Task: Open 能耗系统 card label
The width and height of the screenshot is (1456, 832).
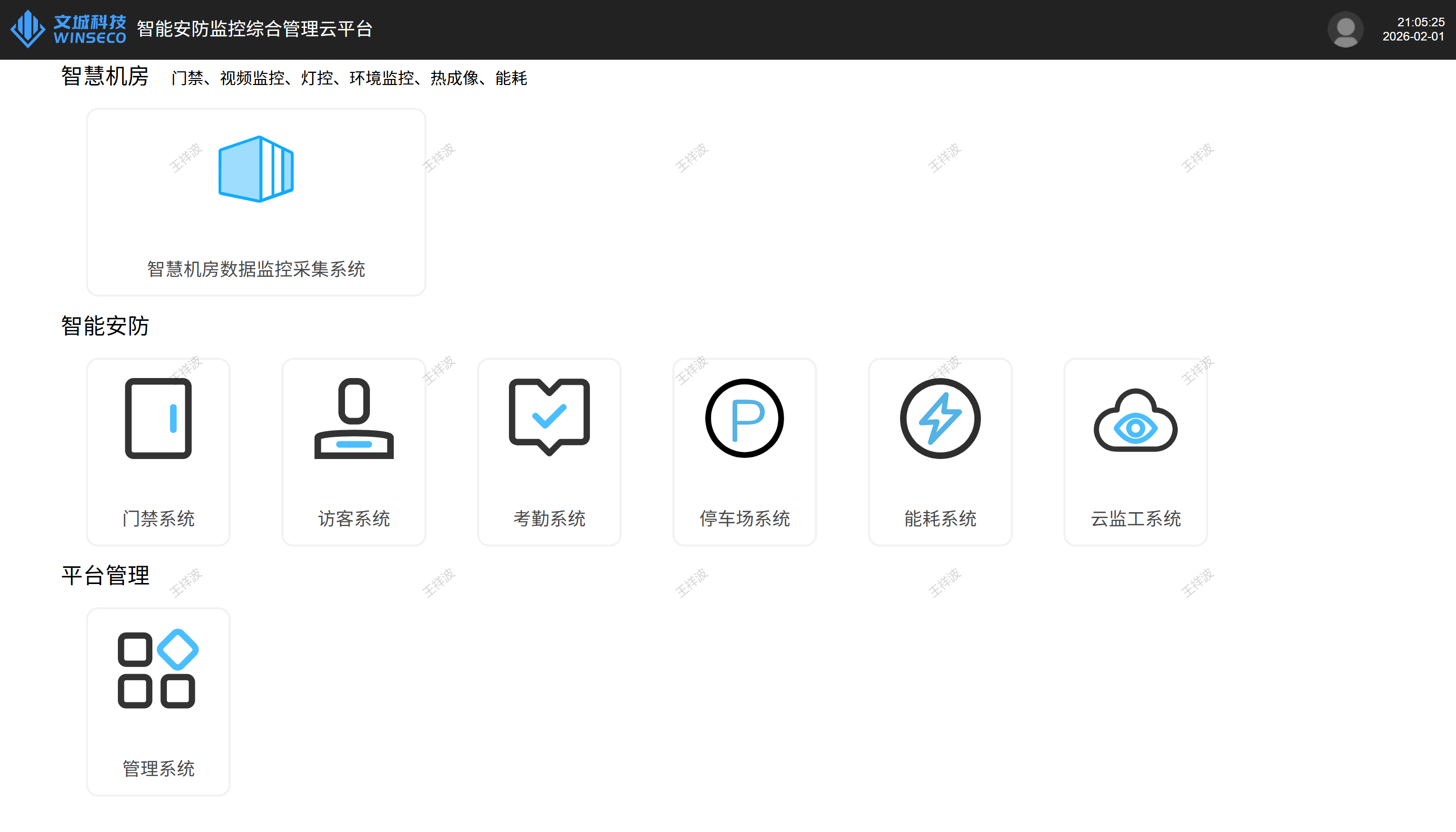Action: pyautogui.click(x=940, y=519)
